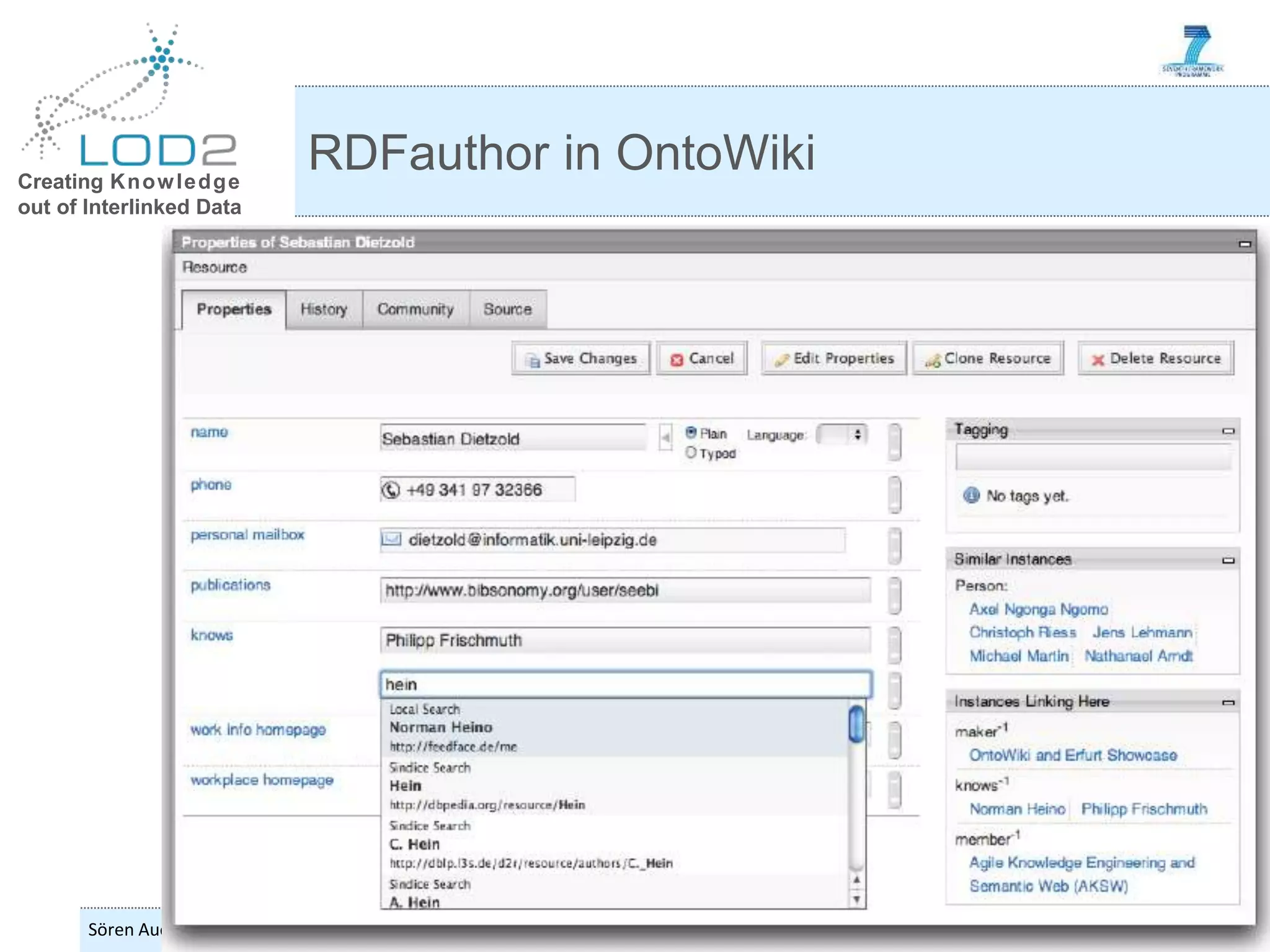
Task: Open Agile Knowledge Engineering and Semantic Web link
Action: pyautogui.click(x=1082, y=874)
